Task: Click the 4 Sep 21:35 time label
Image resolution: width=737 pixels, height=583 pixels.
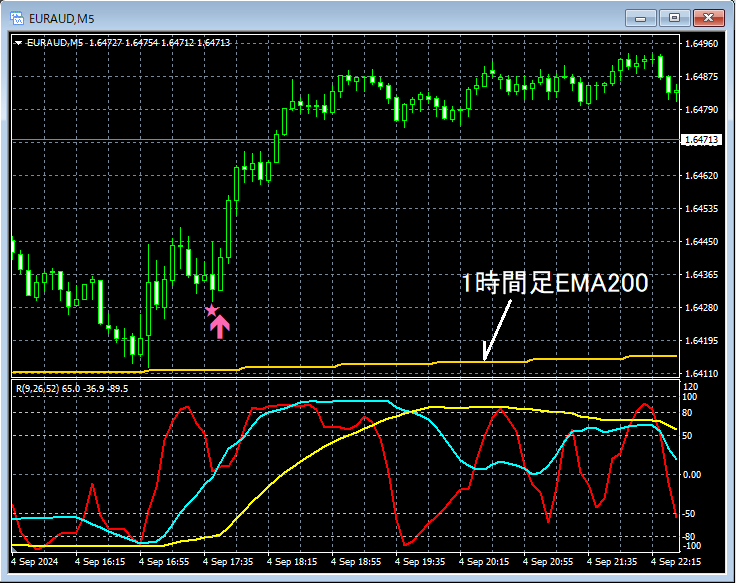Action: coord(612,562)
